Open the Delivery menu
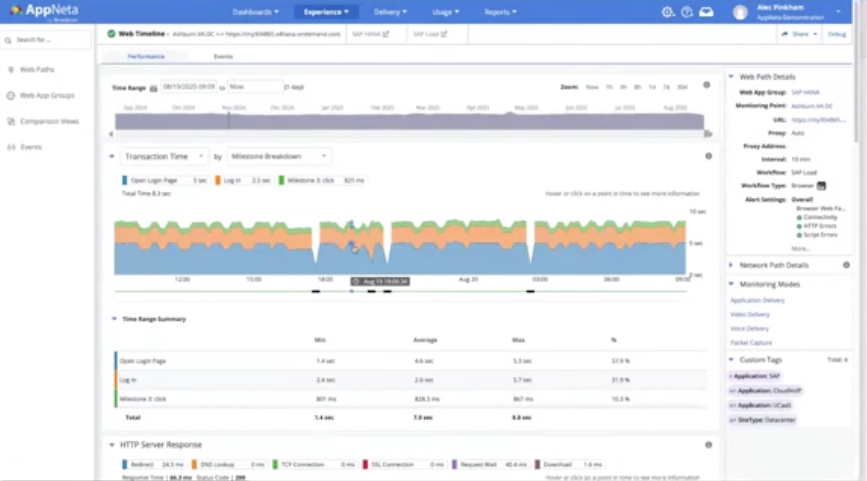The width and height of the screenshot is (867, 481). [390, 12]
